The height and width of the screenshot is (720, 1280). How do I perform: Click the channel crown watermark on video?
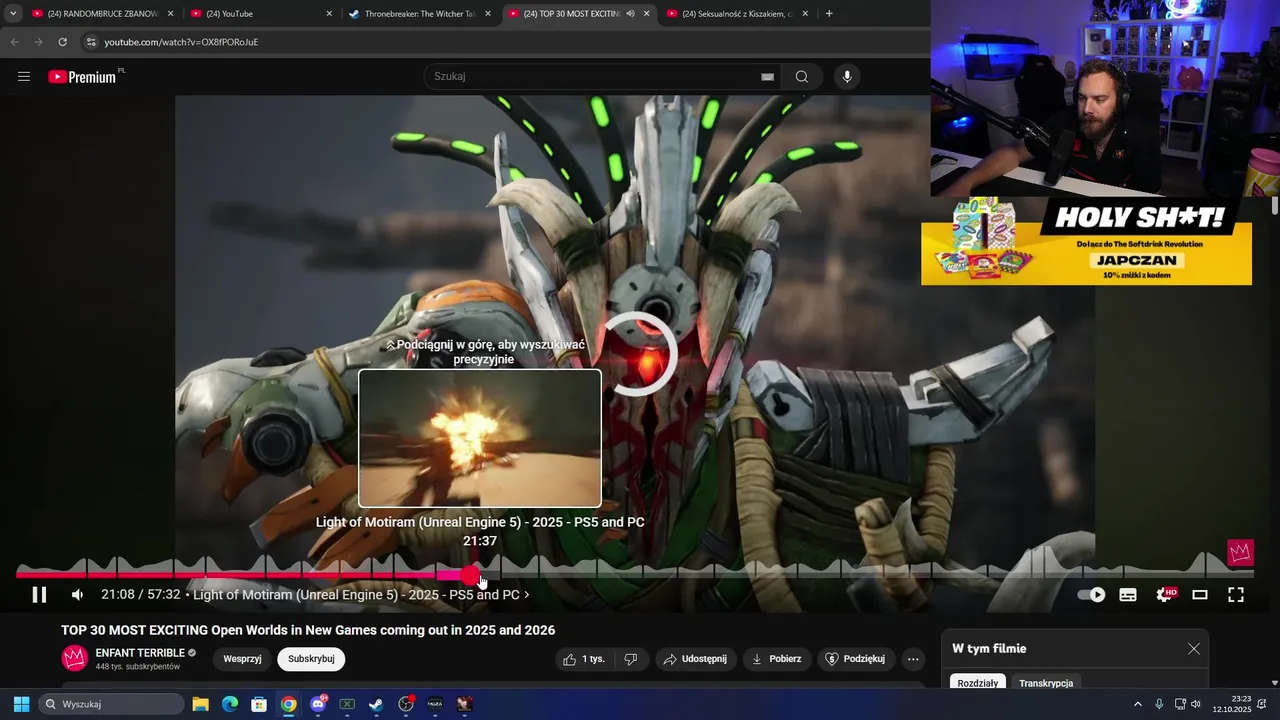(x=1240, y=552)
